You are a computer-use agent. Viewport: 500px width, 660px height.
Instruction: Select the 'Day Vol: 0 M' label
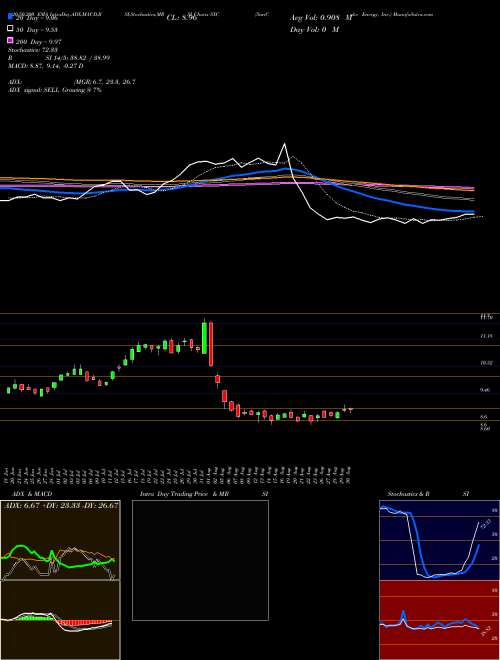314,29
